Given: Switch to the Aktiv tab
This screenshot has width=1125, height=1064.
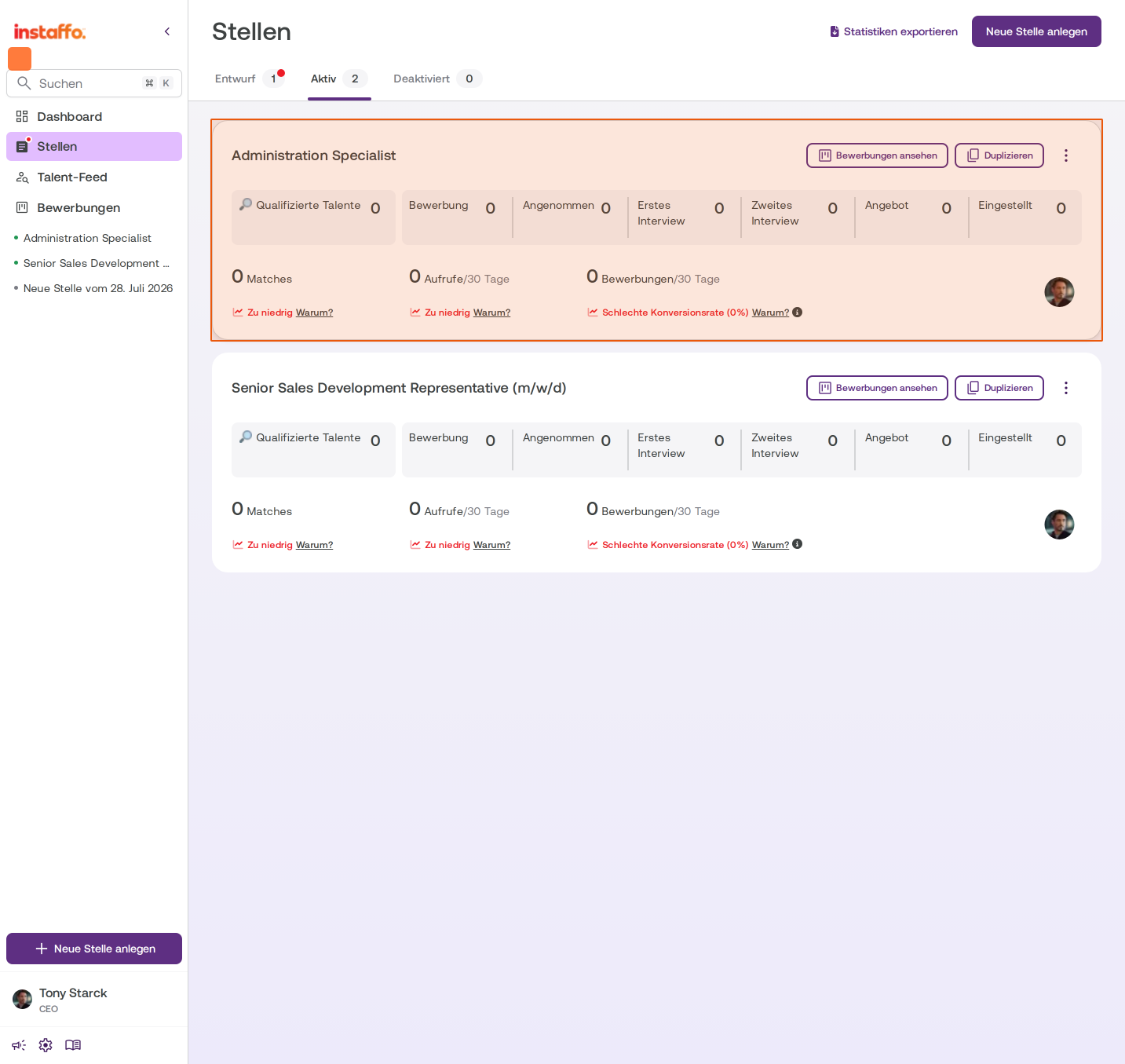Looking at the screenshot, I should coord(339,79).
